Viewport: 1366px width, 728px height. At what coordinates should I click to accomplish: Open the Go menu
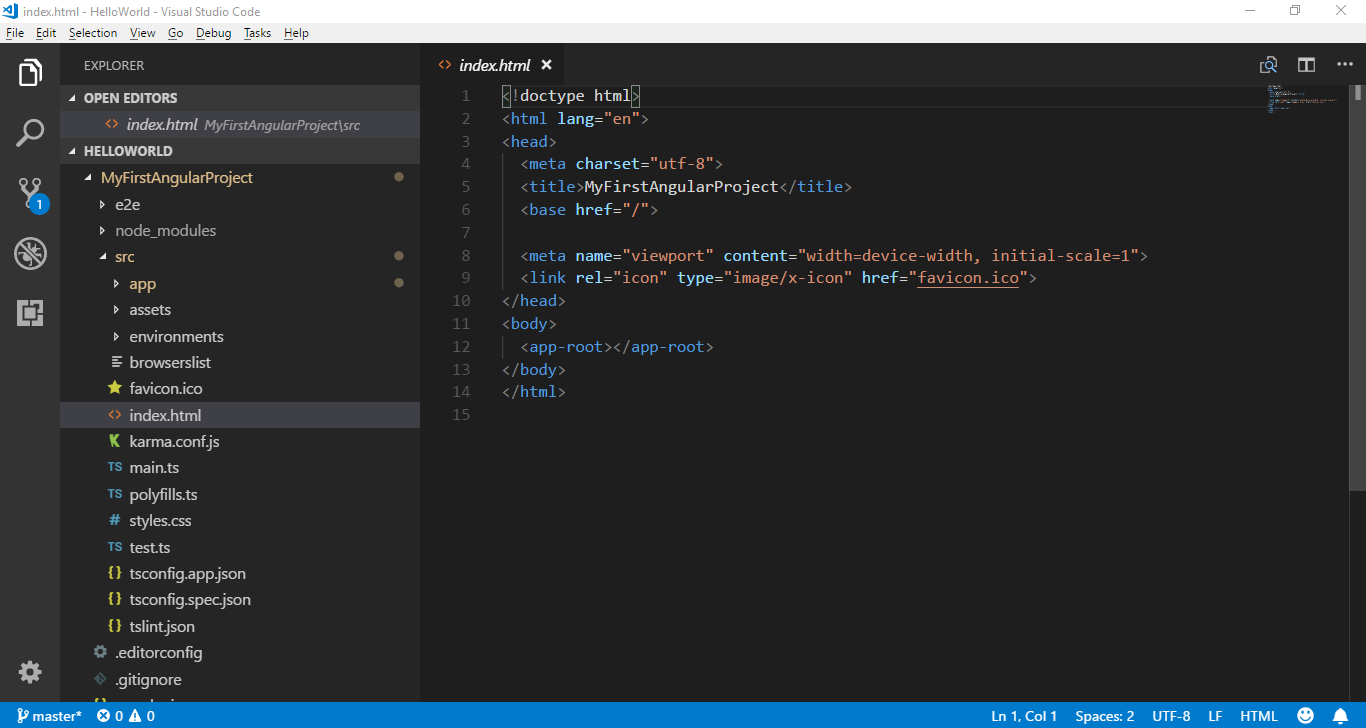point(176,33)
